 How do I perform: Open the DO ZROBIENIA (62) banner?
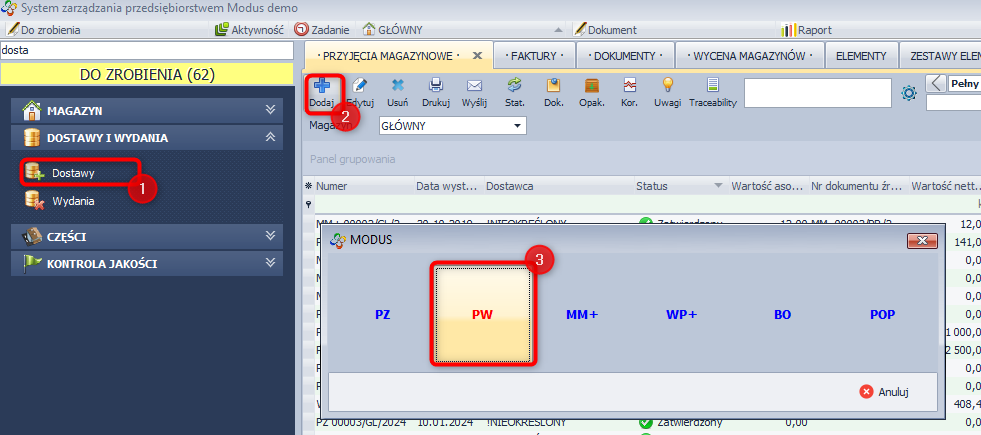click(x=147, y=74)
